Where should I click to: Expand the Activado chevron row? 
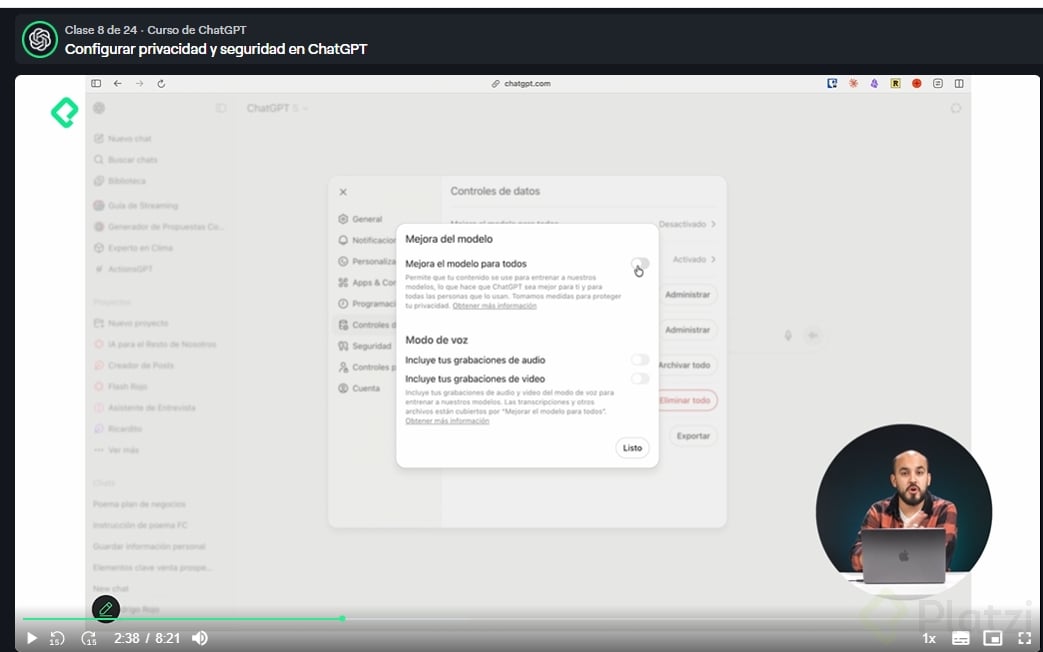click(694, 259)
